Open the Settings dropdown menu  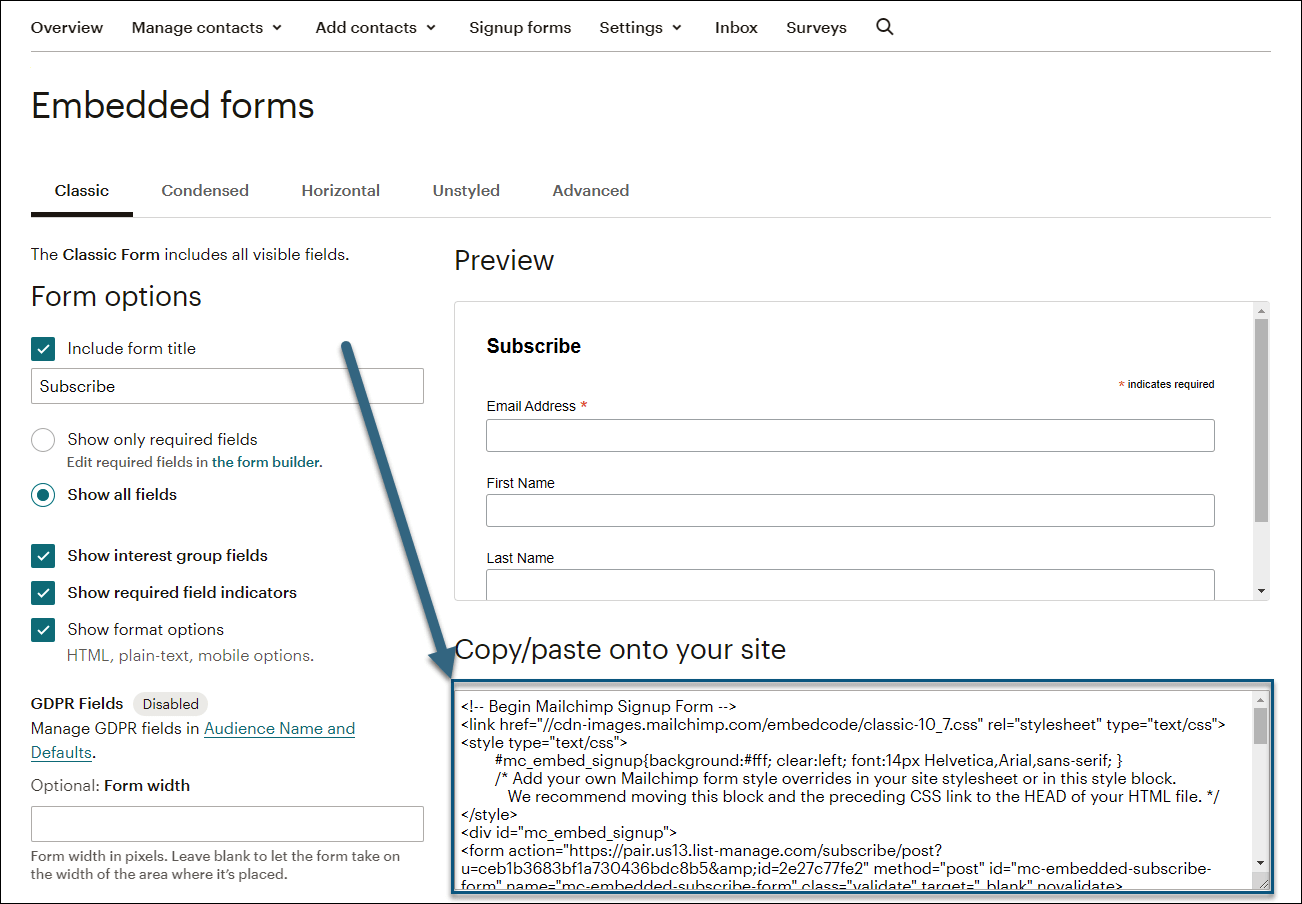click(641, 28)
